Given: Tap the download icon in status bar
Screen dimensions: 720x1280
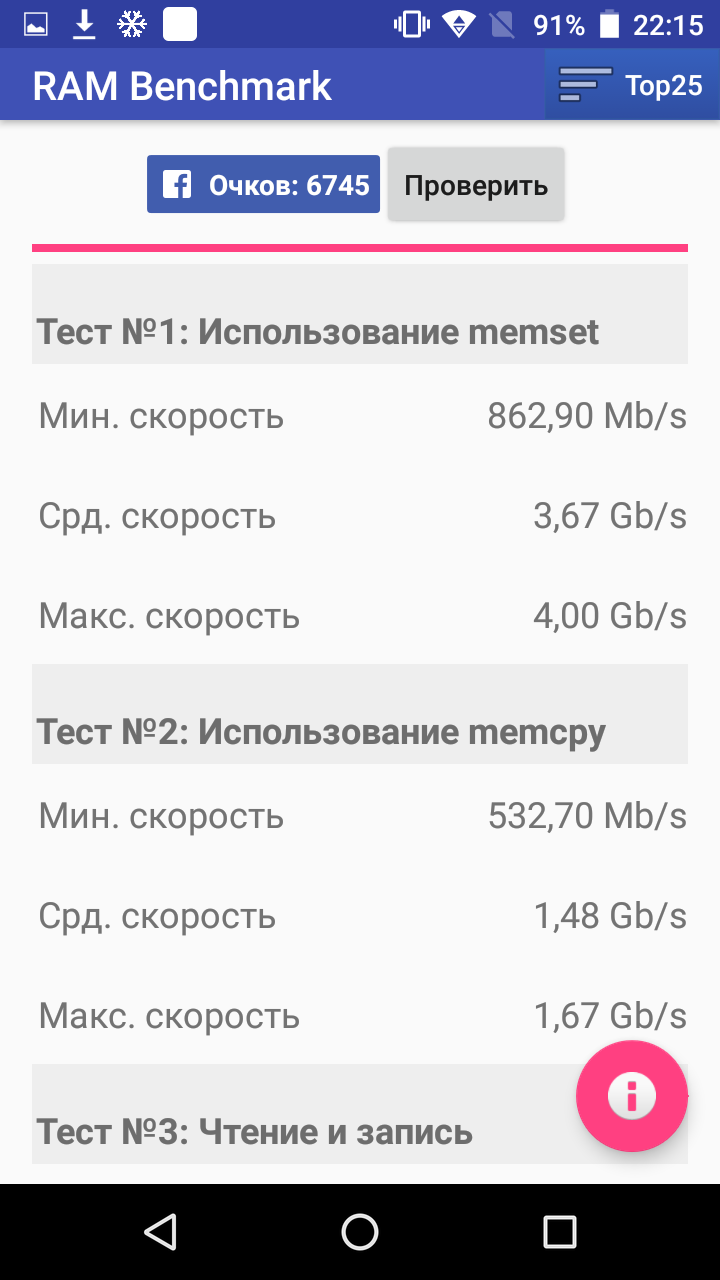Looking at the screenshot, I should (85, 25).
